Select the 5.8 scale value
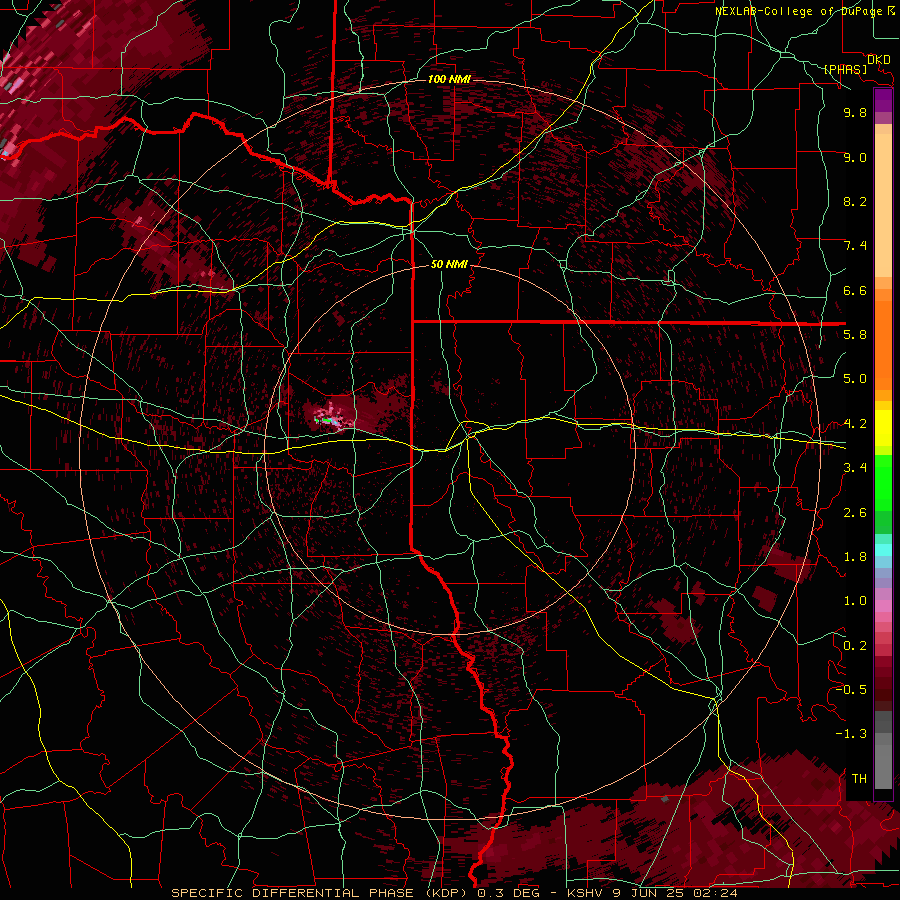This screenshot has height=900, width=900. pyautogui.click(x=855, y=335)
